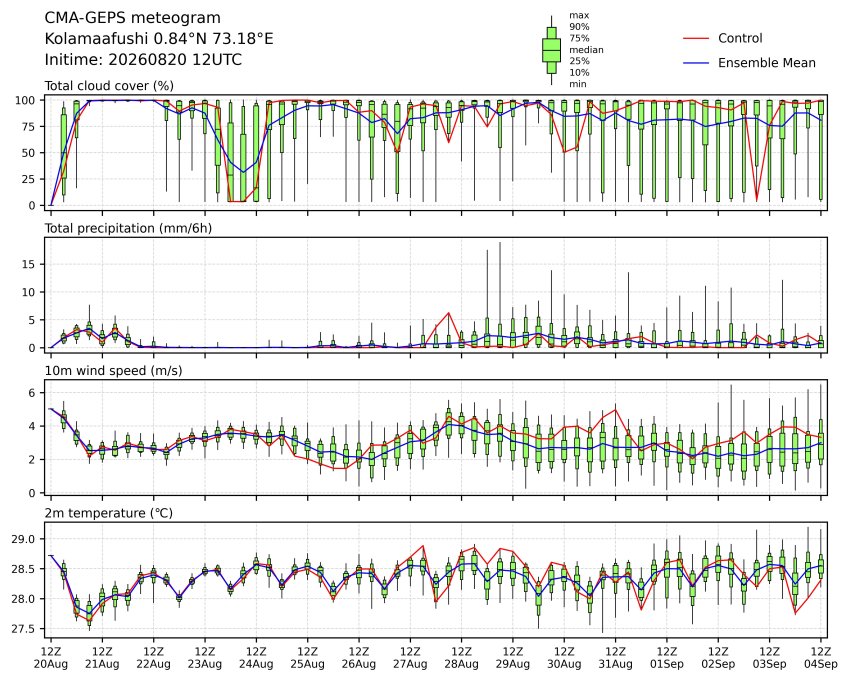
Task: Click the CMA-GEPS meteogram title
Action: (133, 18)
